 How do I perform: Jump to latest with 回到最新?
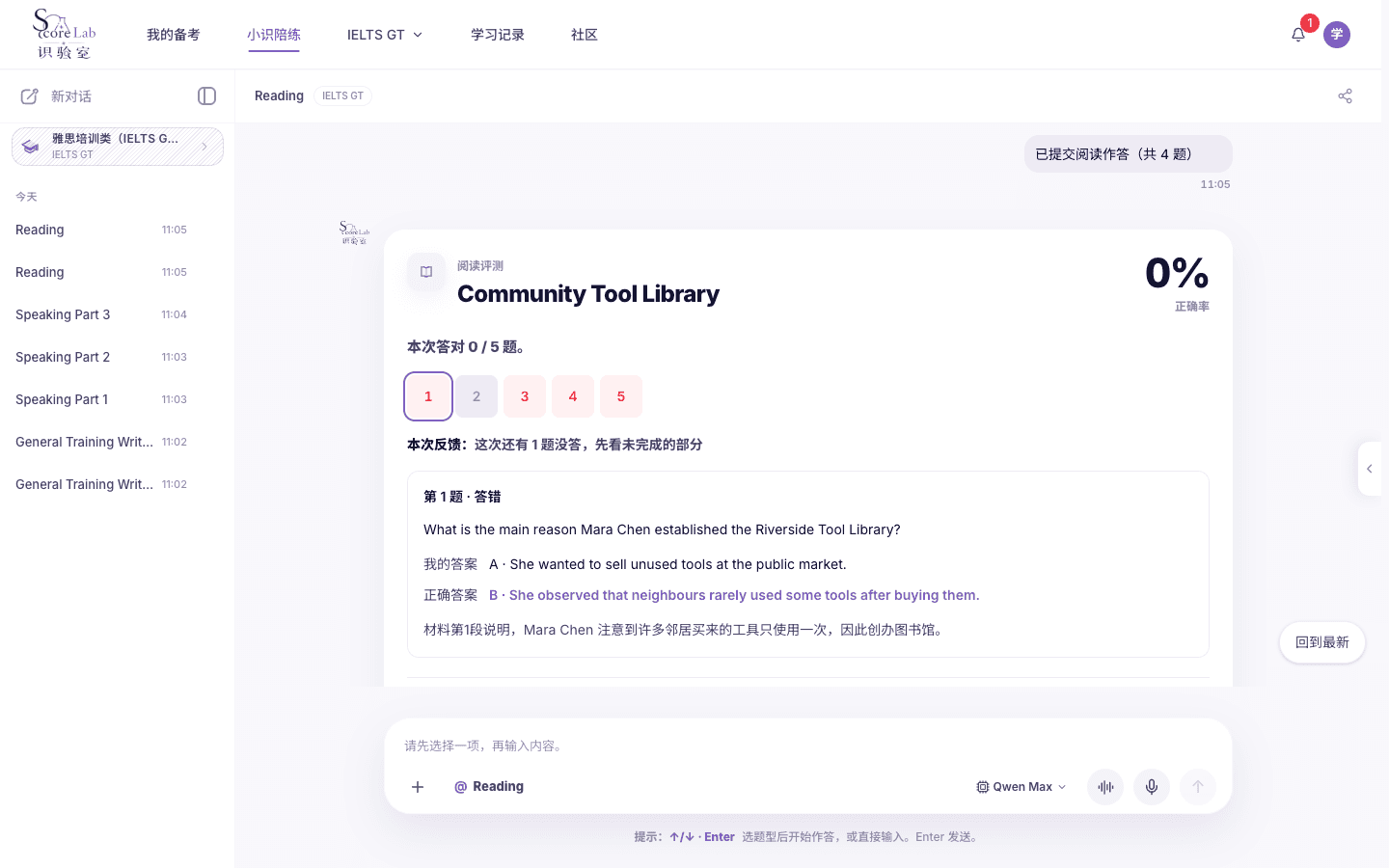[1322, 642]
